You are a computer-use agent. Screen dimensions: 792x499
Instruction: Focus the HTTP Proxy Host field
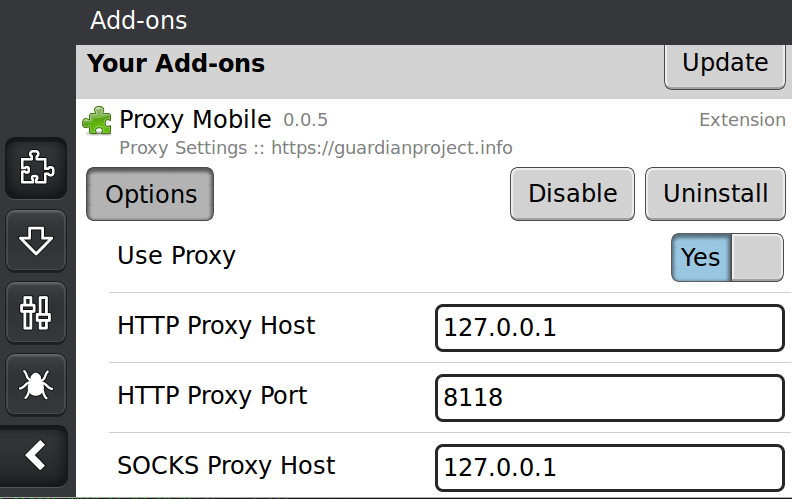[610, 327]
